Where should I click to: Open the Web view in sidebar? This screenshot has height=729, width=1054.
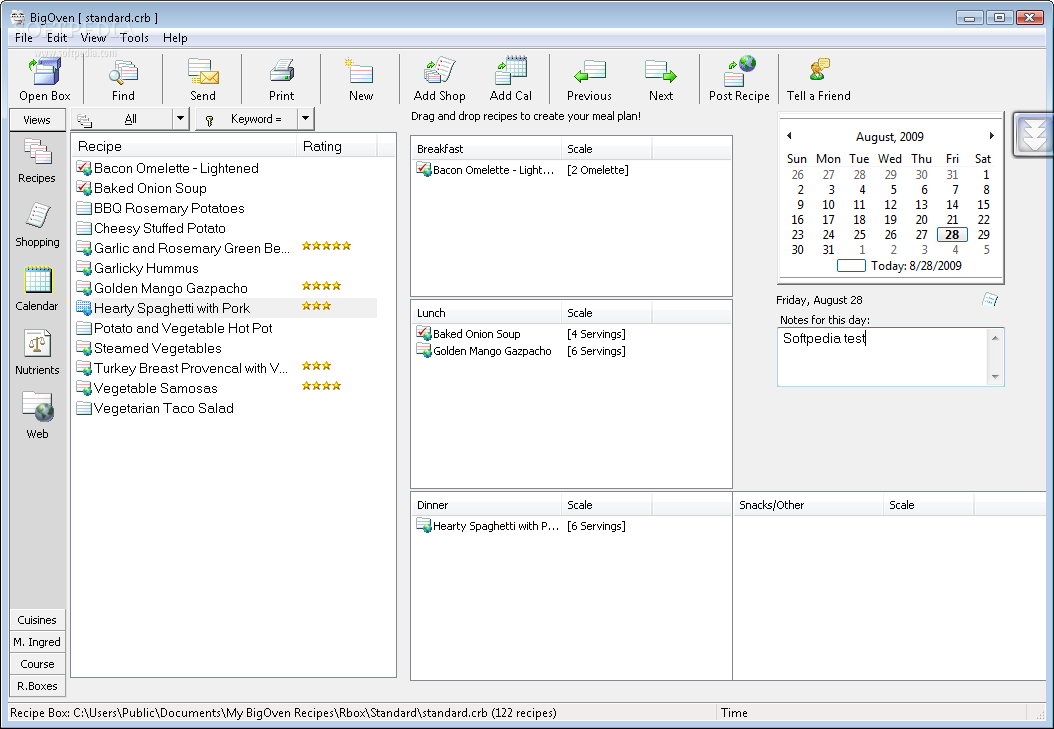point(37,415)
